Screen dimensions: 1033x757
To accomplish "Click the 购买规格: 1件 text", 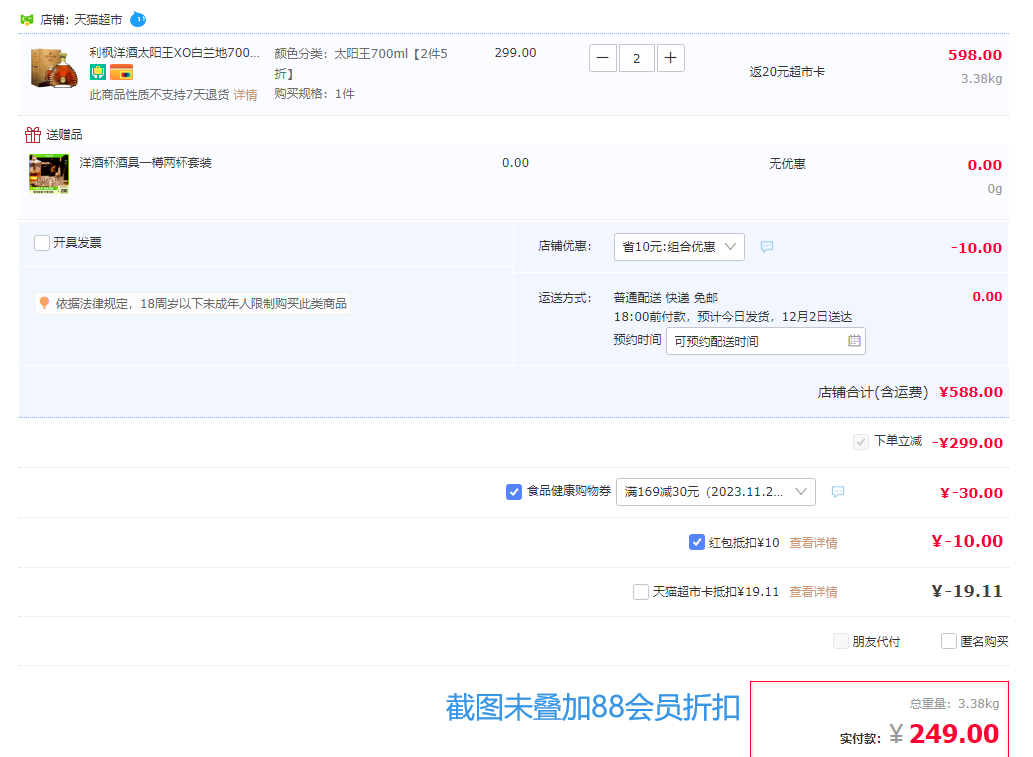I will pos(314,94).
